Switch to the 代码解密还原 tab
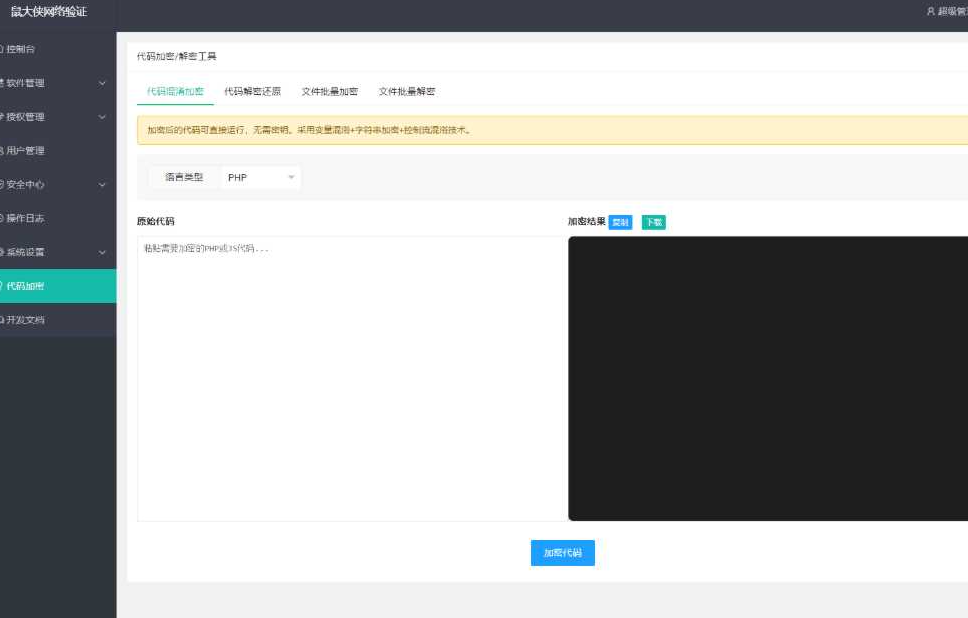 coord(252,91)
